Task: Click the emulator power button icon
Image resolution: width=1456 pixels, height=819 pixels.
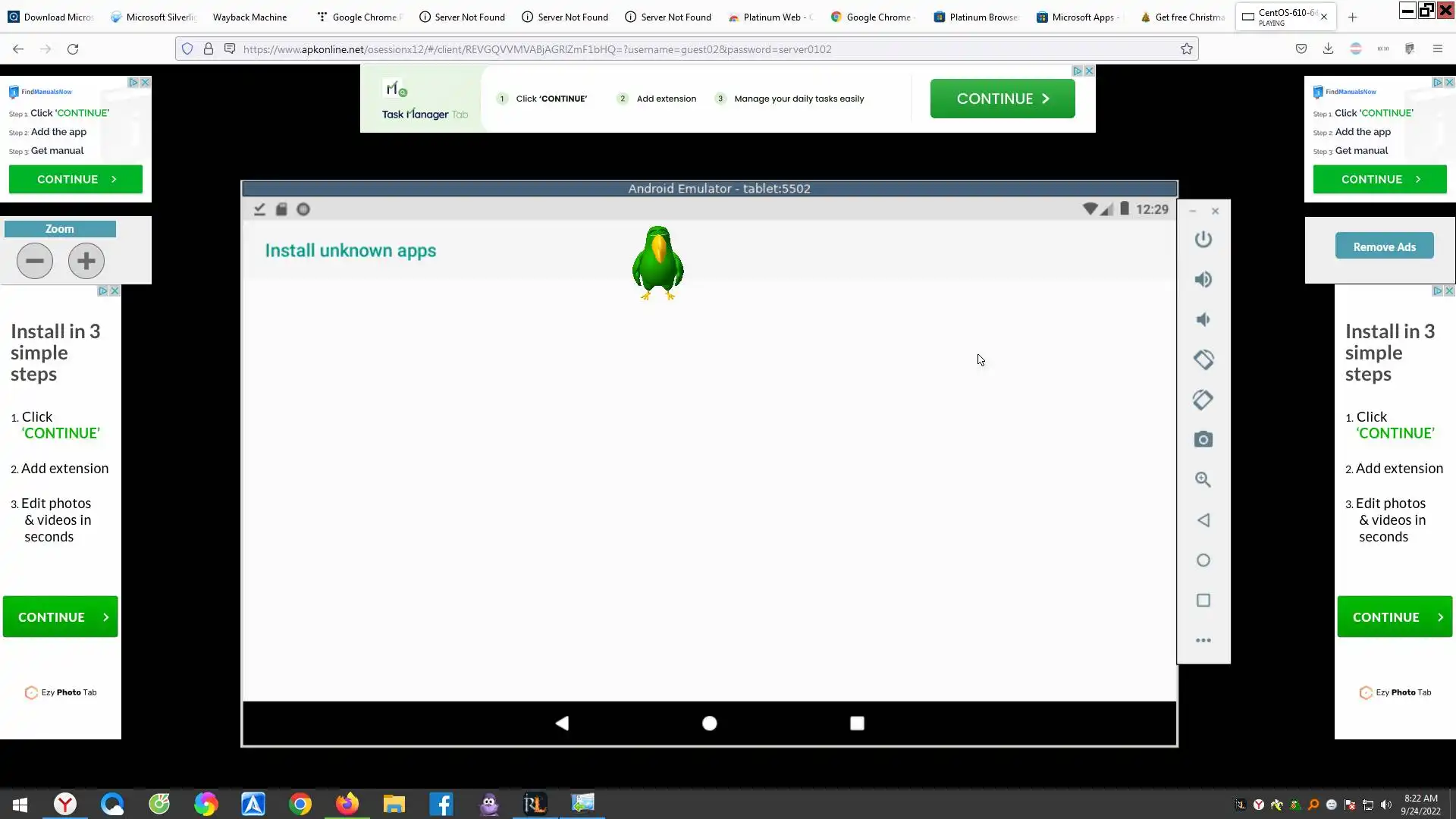Action: tap(1203, 240)
